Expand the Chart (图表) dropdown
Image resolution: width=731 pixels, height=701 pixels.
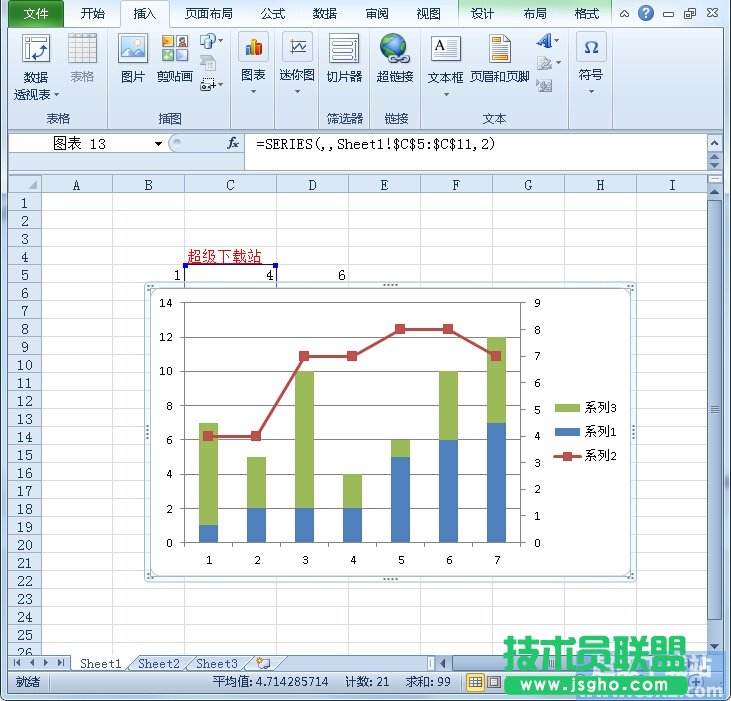tap(253, 91)
